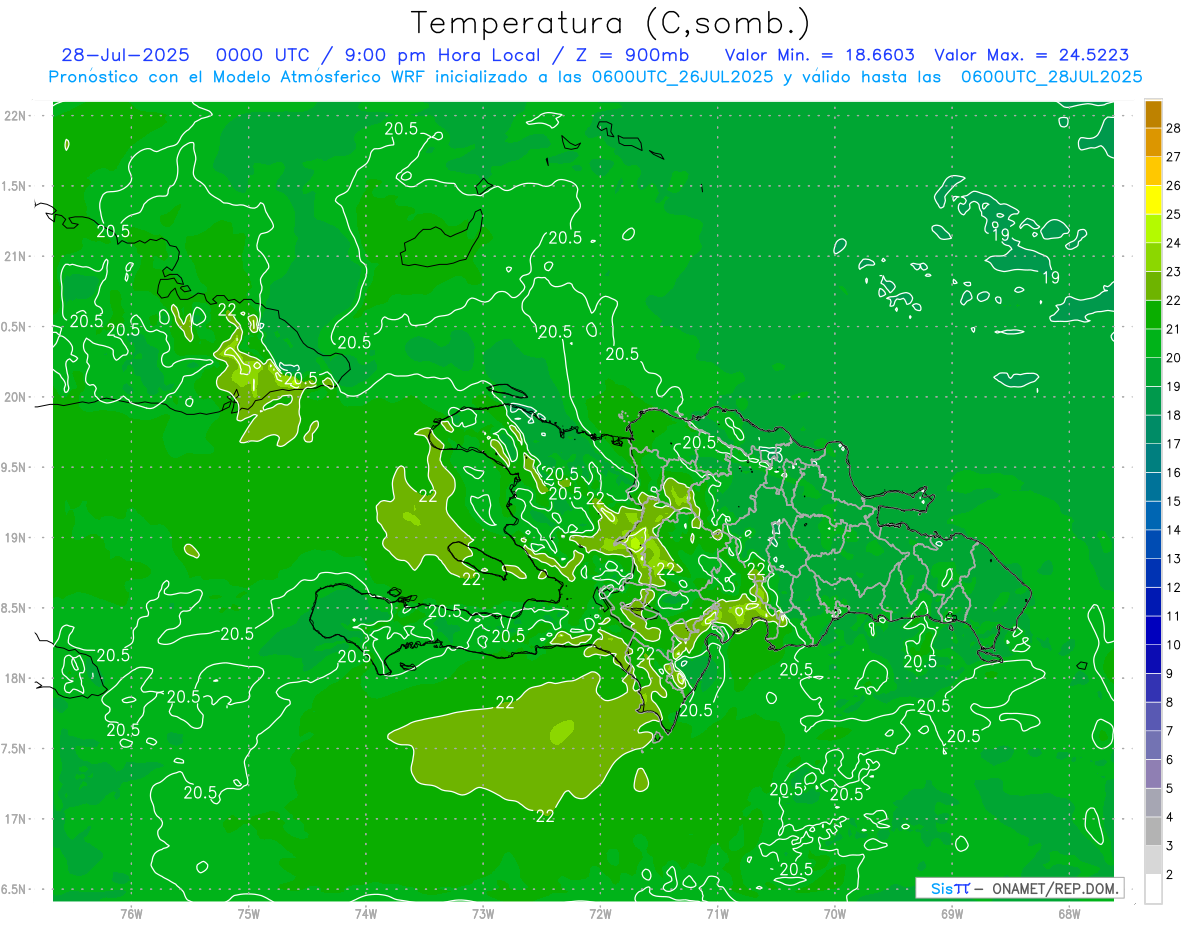1200x927 pixels.
Task: Click "Valor Min. = 18.6603" text
Action: click(x=819, y=55)
